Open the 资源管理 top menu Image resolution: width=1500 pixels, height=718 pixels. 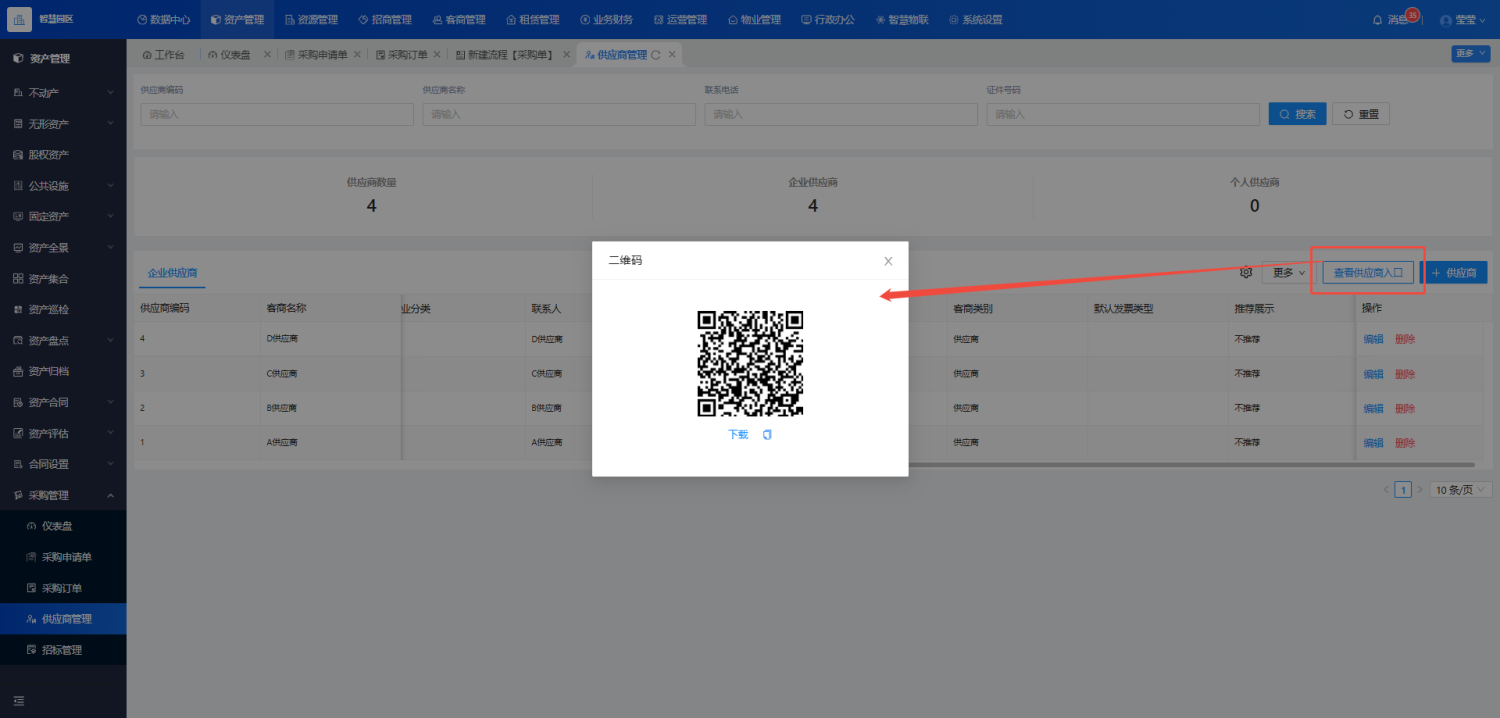point(311,19)
